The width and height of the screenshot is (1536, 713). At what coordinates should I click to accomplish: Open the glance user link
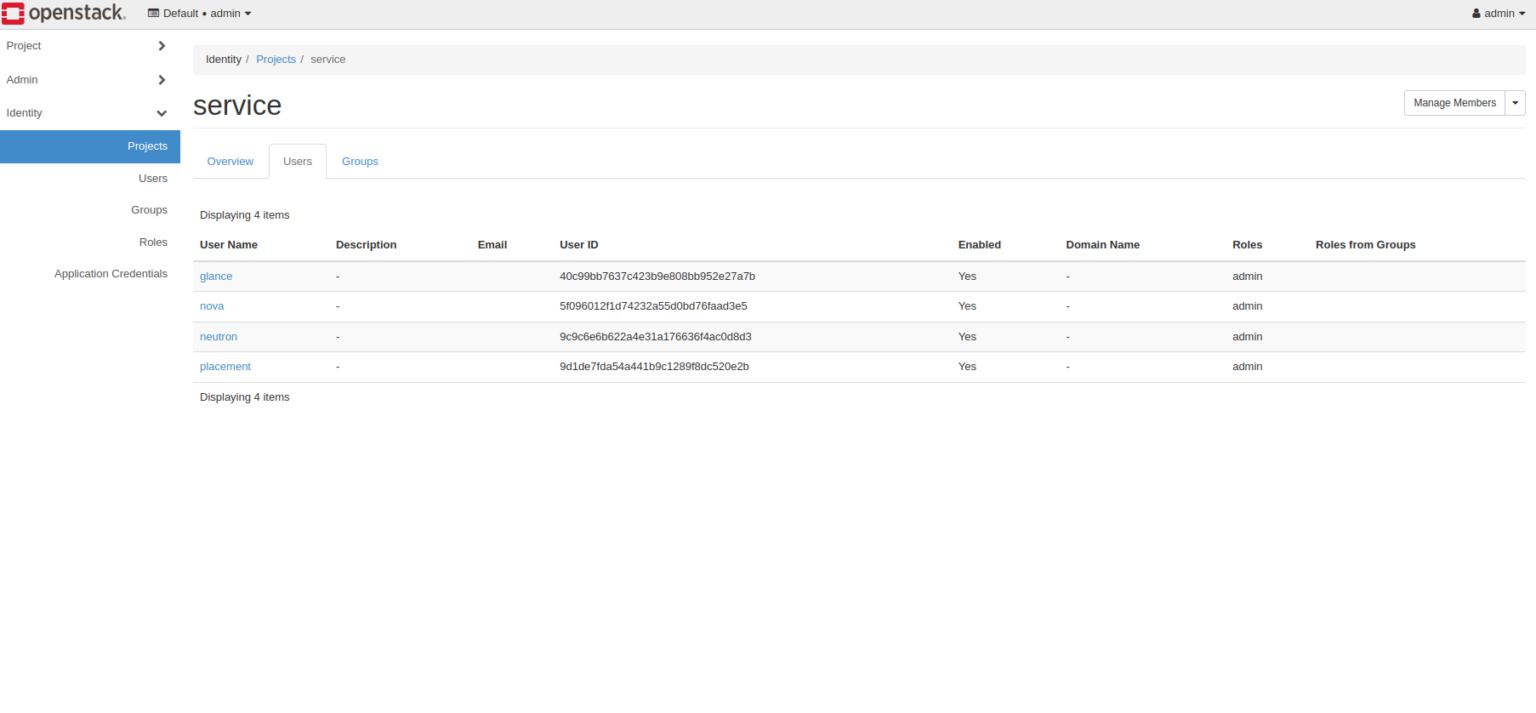click(x=216, y=276)
